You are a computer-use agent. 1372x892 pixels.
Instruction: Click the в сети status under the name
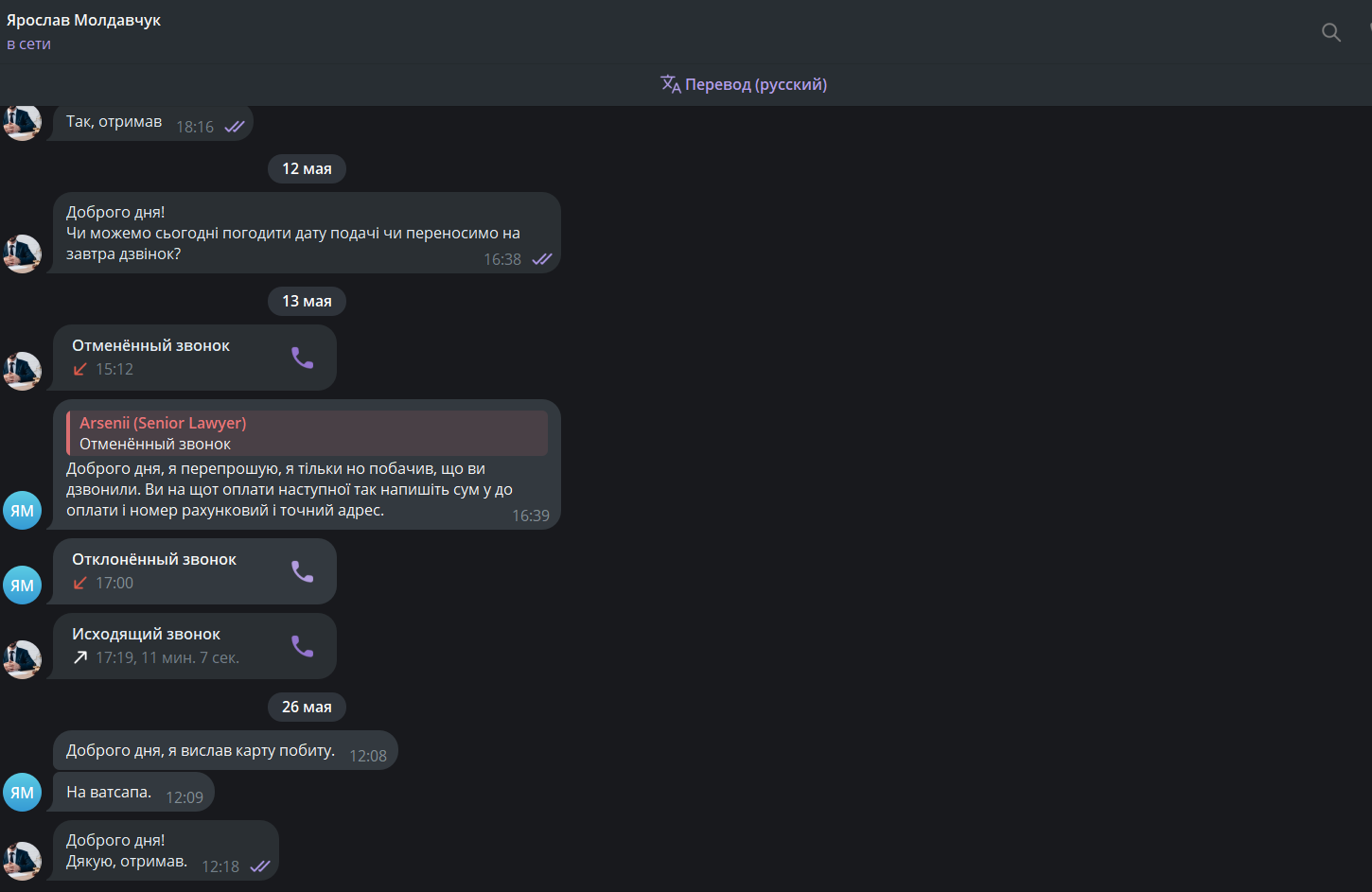(28, 44)
